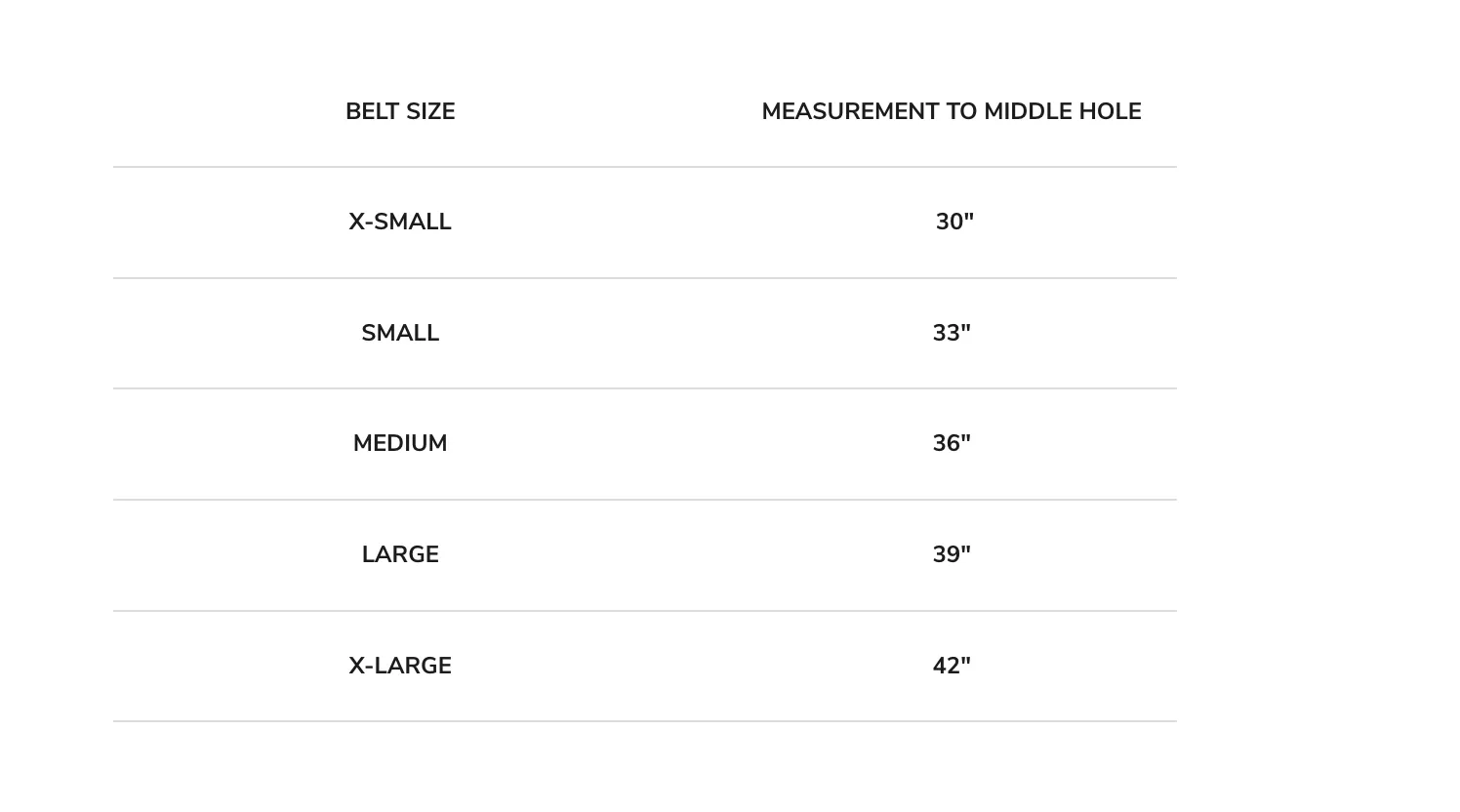Click the 36" measurement value
1460x812 pixels.
coord(952,443)
